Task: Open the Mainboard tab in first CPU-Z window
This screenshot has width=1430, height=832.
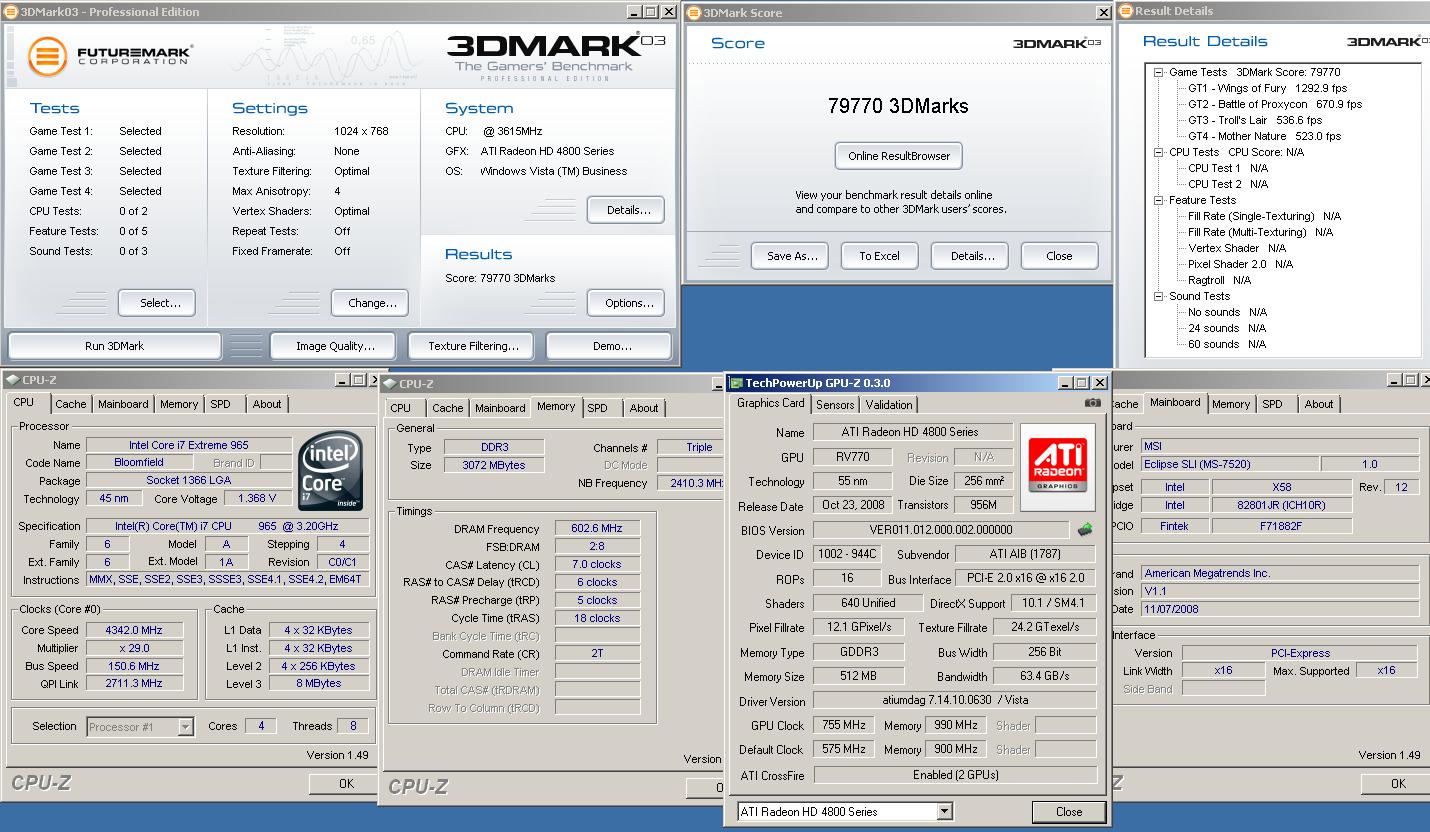Action: [123, 404]
